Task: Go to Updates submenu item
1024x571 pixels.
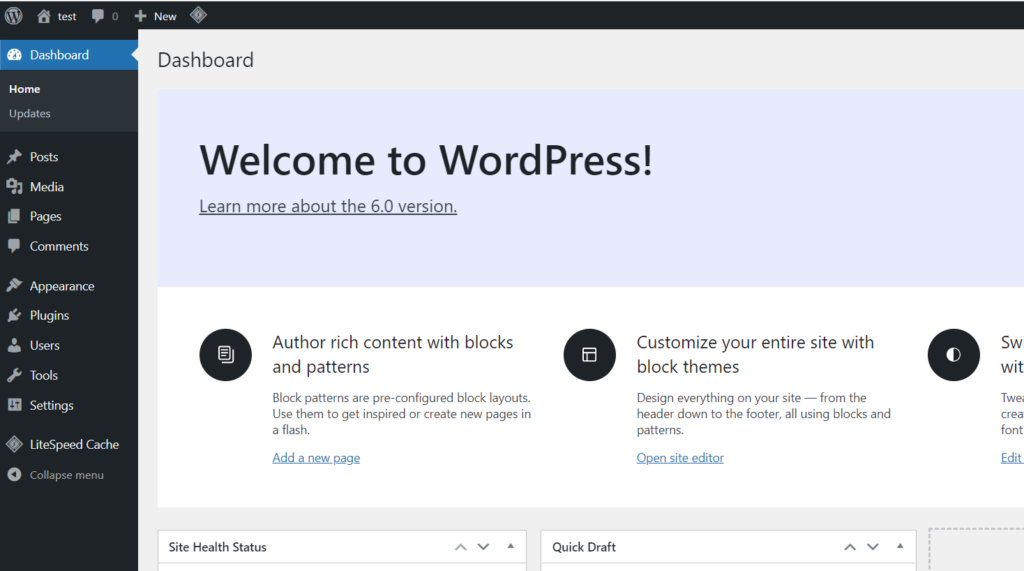Action: pos(30,114)
